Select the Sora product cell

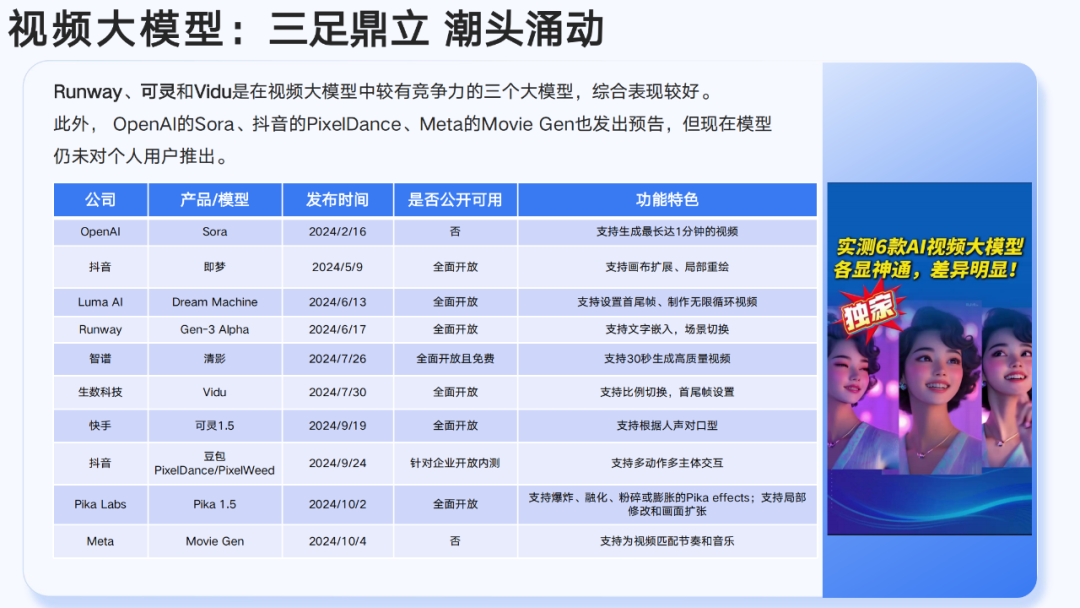coord(215,232)
